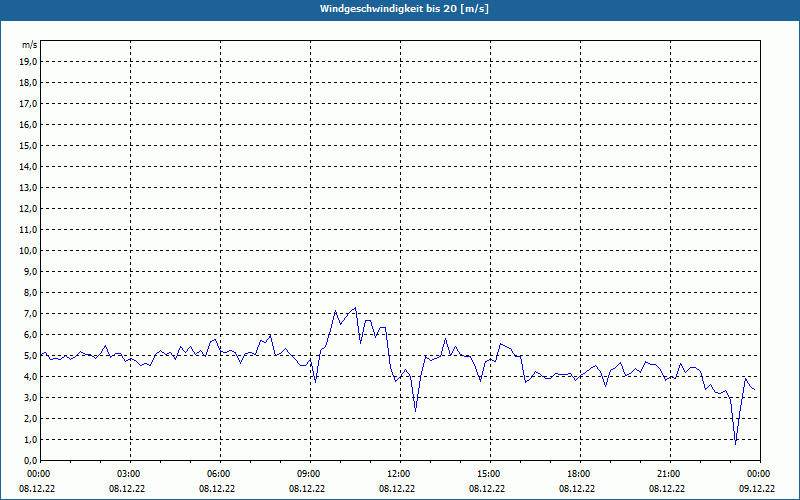Select the 4,0 y-axis label
Viewport: 800px width, 500px height.
[x=30, y=377]
